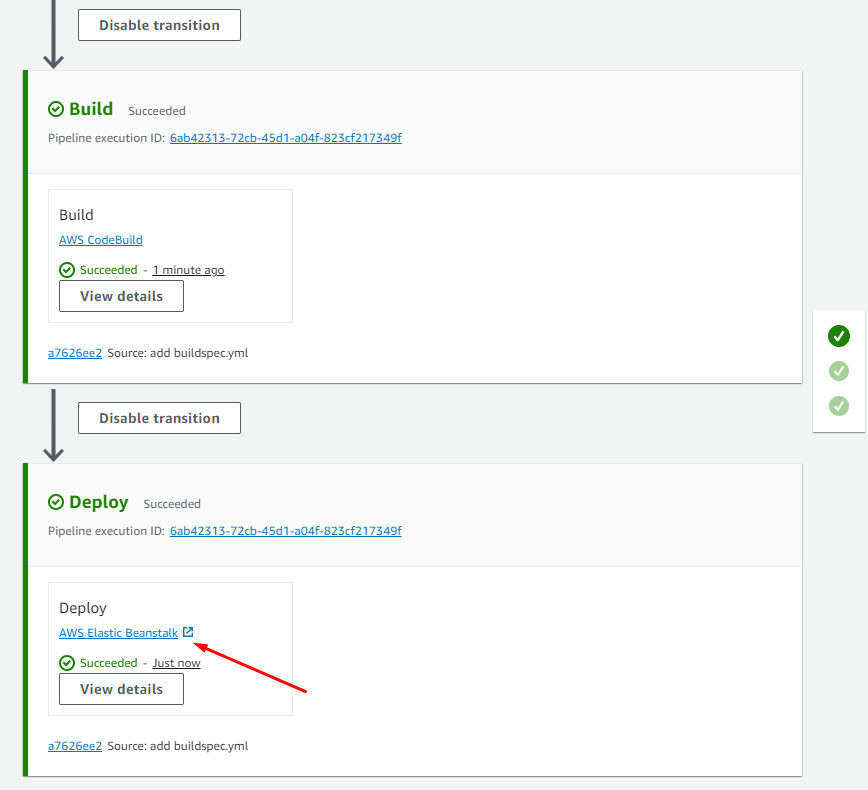Click the Succeeded status icon in the Build action card
Viewport: 868px width, 790px height.
point(67,270)
